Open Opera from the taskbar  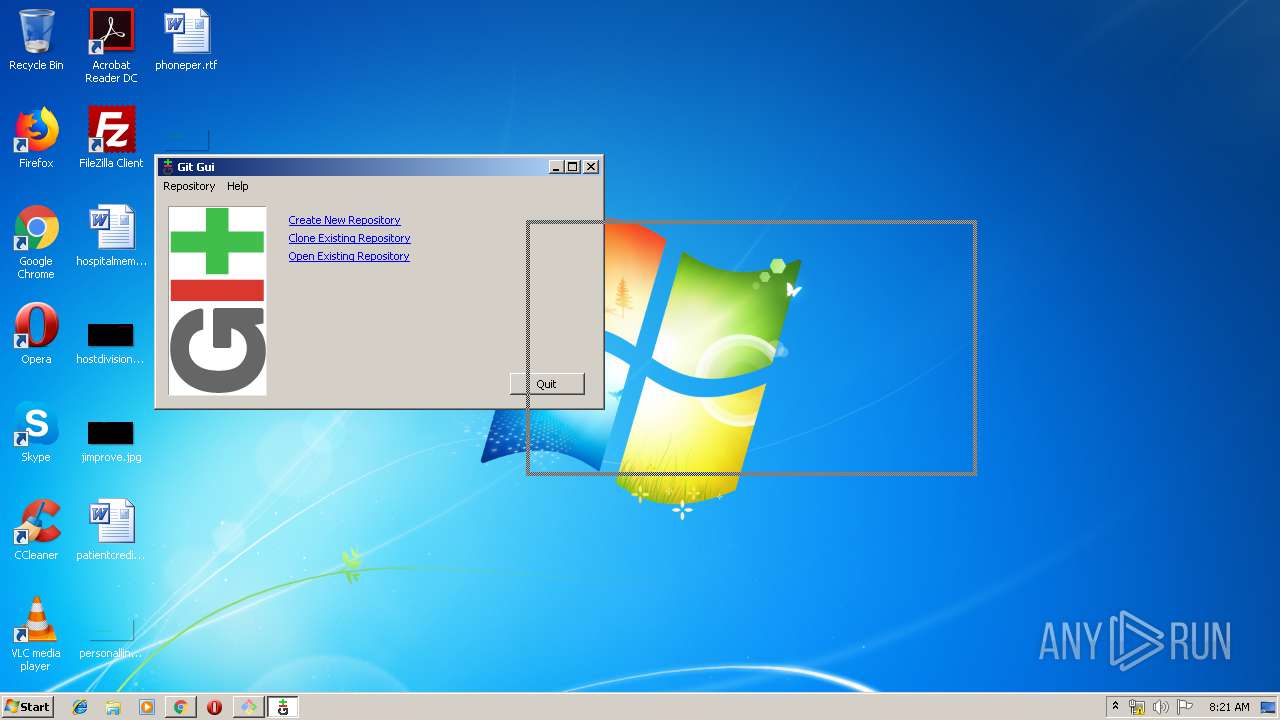(214, 707)
